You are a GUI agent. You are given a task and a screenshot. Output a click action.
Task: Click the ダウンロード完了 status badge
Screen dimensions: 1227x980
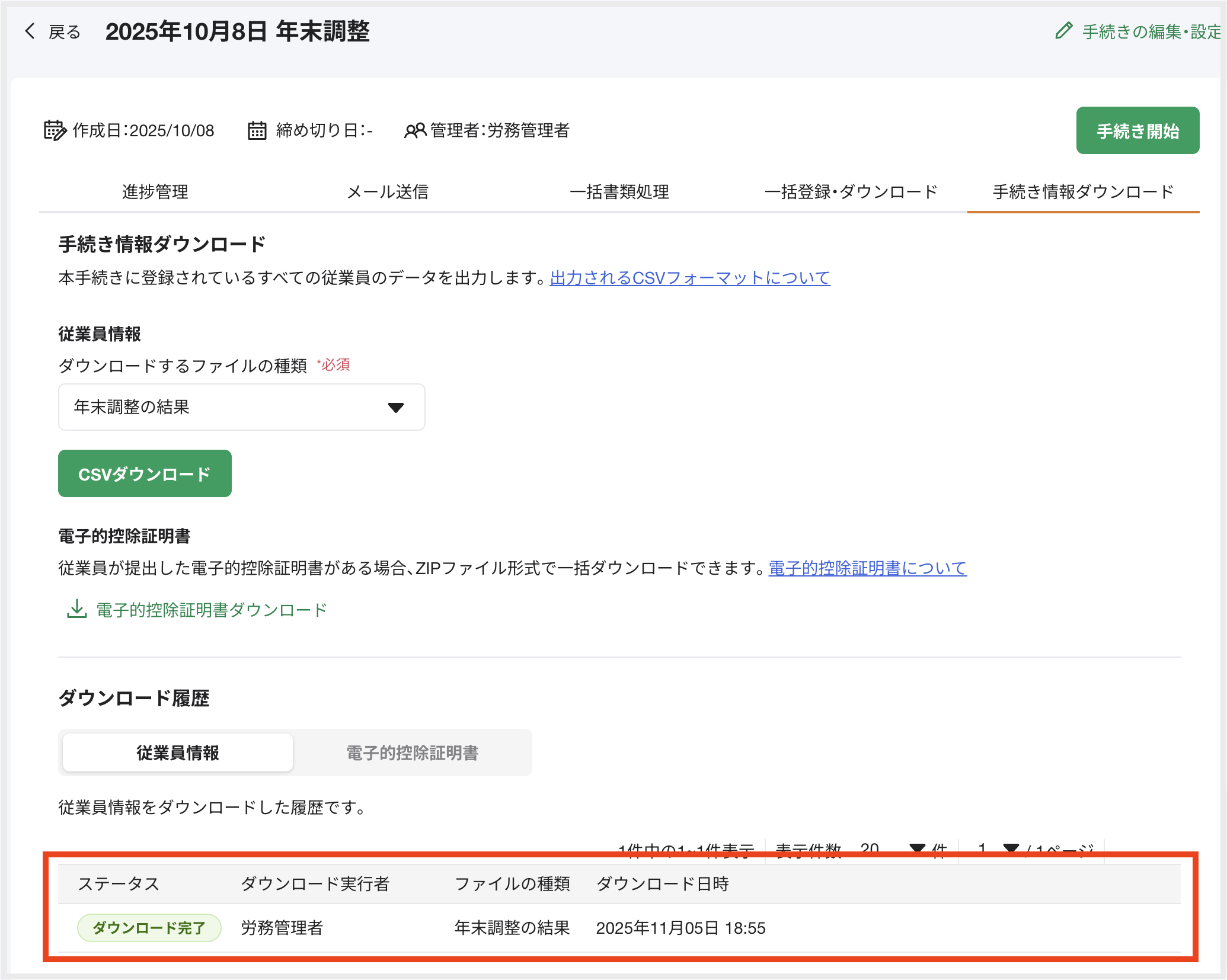[x=149, y=928]
